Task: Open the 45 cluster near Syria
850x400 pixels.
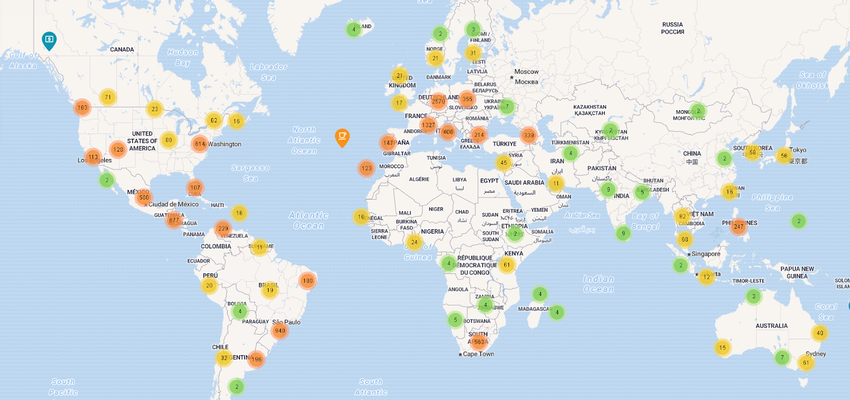Action: [x=503, y=162]
